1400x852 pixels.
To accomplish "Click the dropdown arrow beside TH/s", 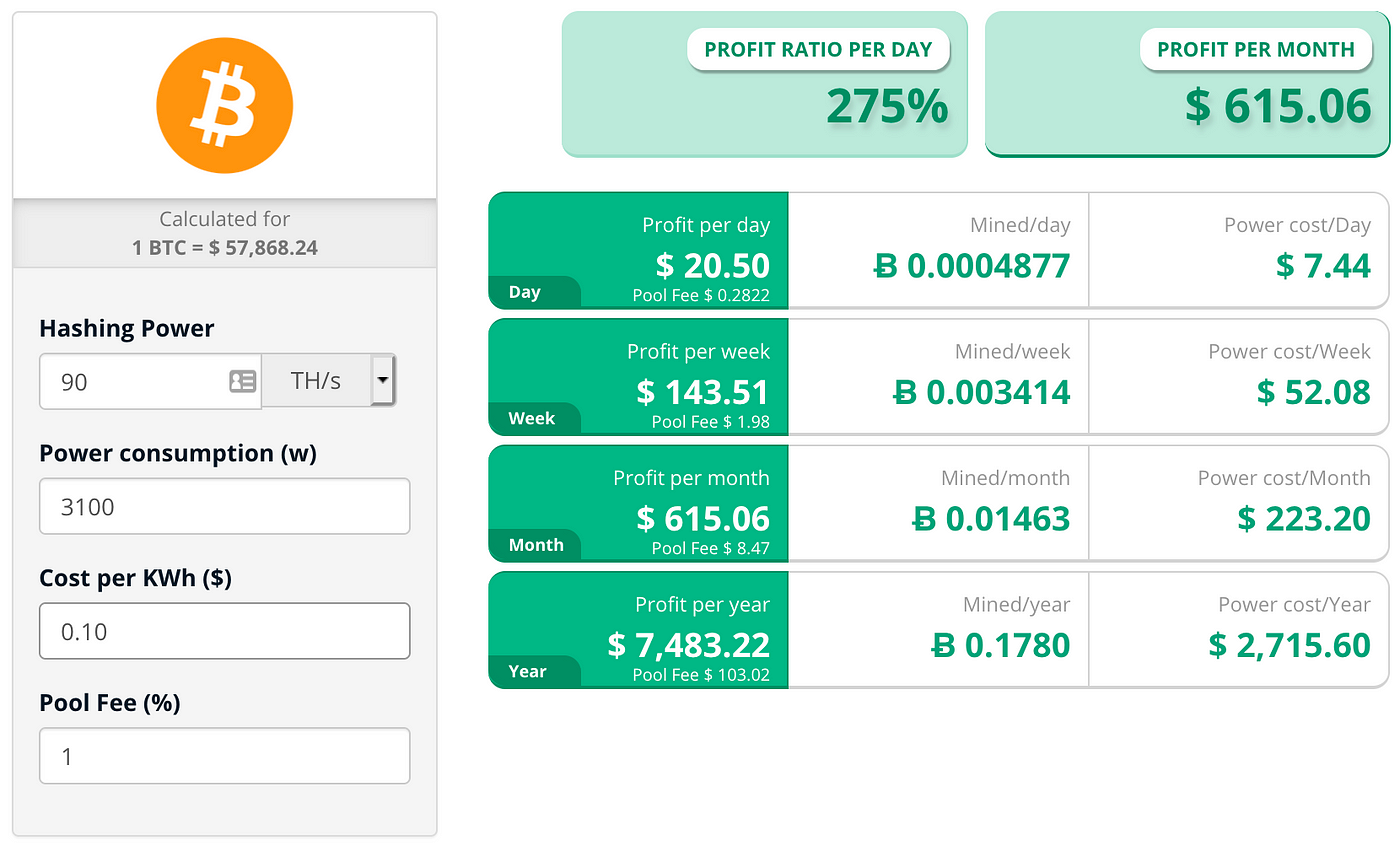I will pyautogui.click(x=383, y=381).
